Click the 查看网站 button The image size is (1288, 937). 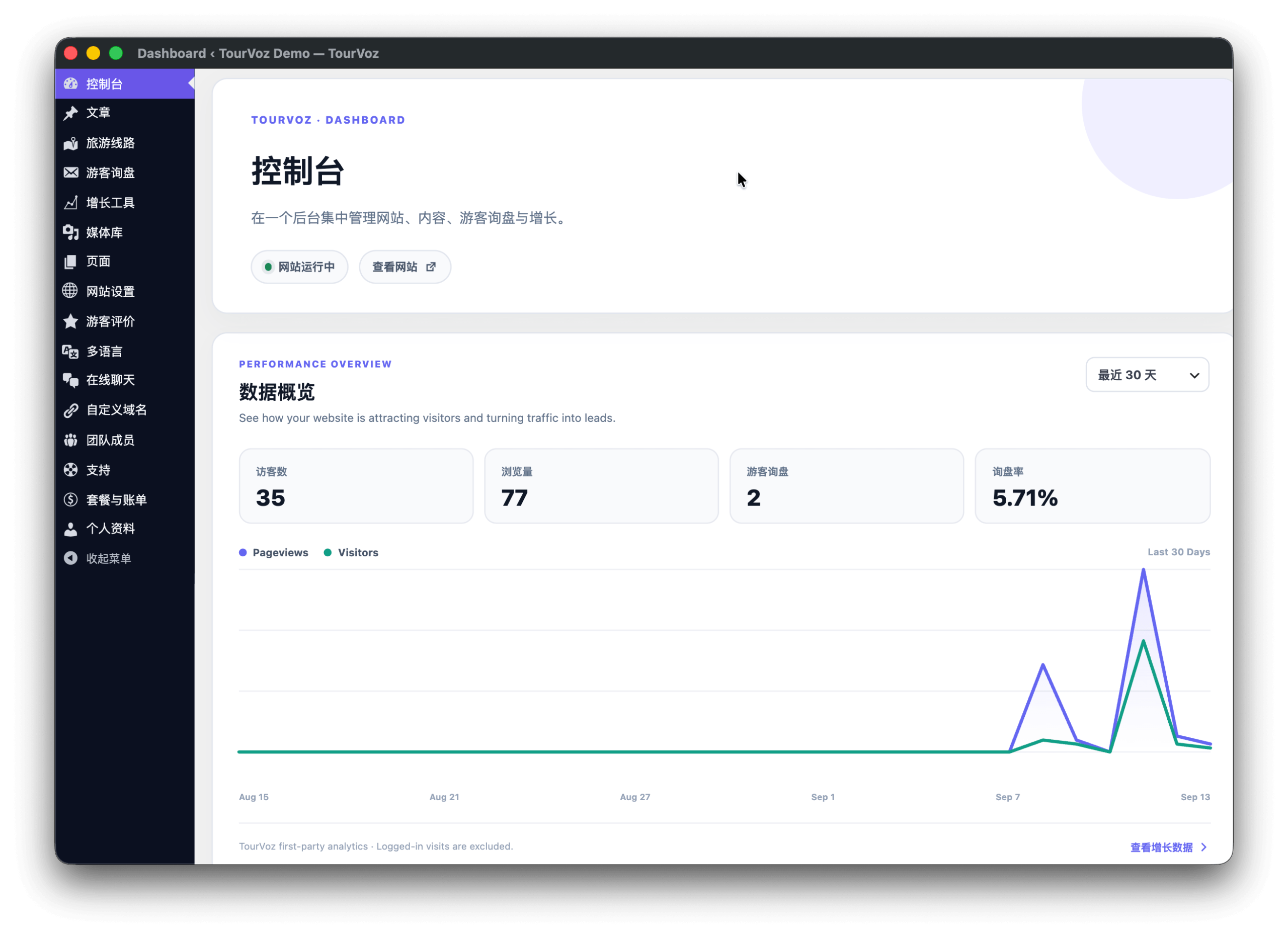point(405,267)
